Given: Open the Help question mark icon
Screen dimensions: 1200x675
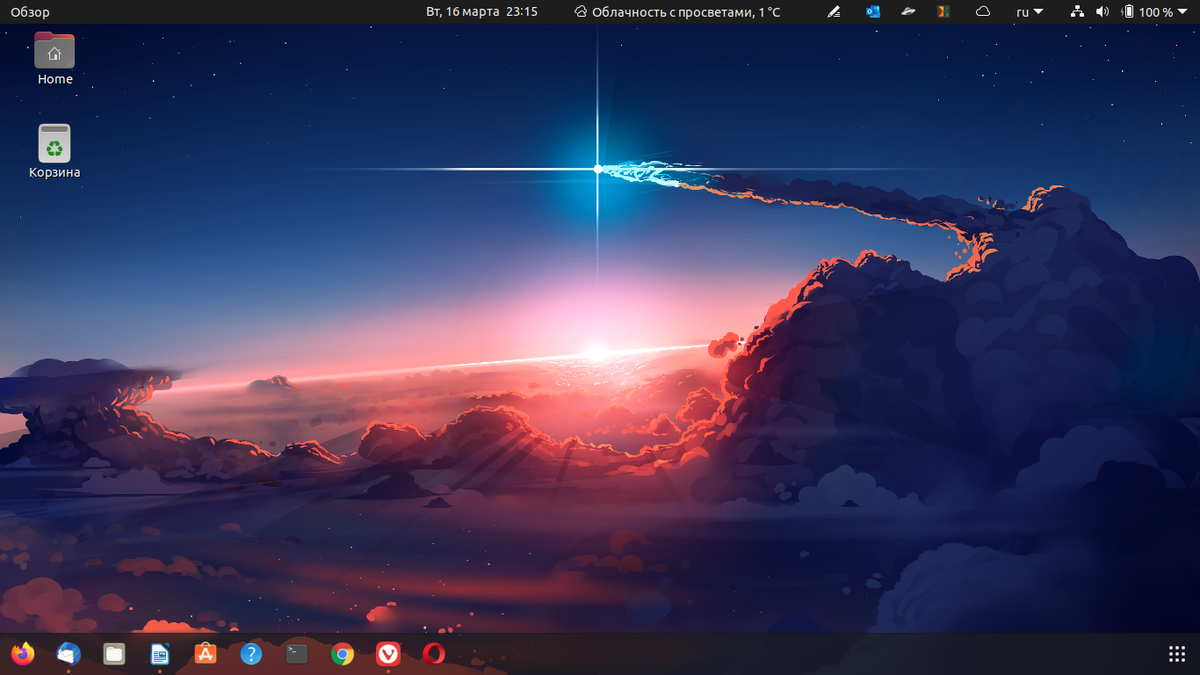Looking at the screenshot, I should [x=251, y=654].
